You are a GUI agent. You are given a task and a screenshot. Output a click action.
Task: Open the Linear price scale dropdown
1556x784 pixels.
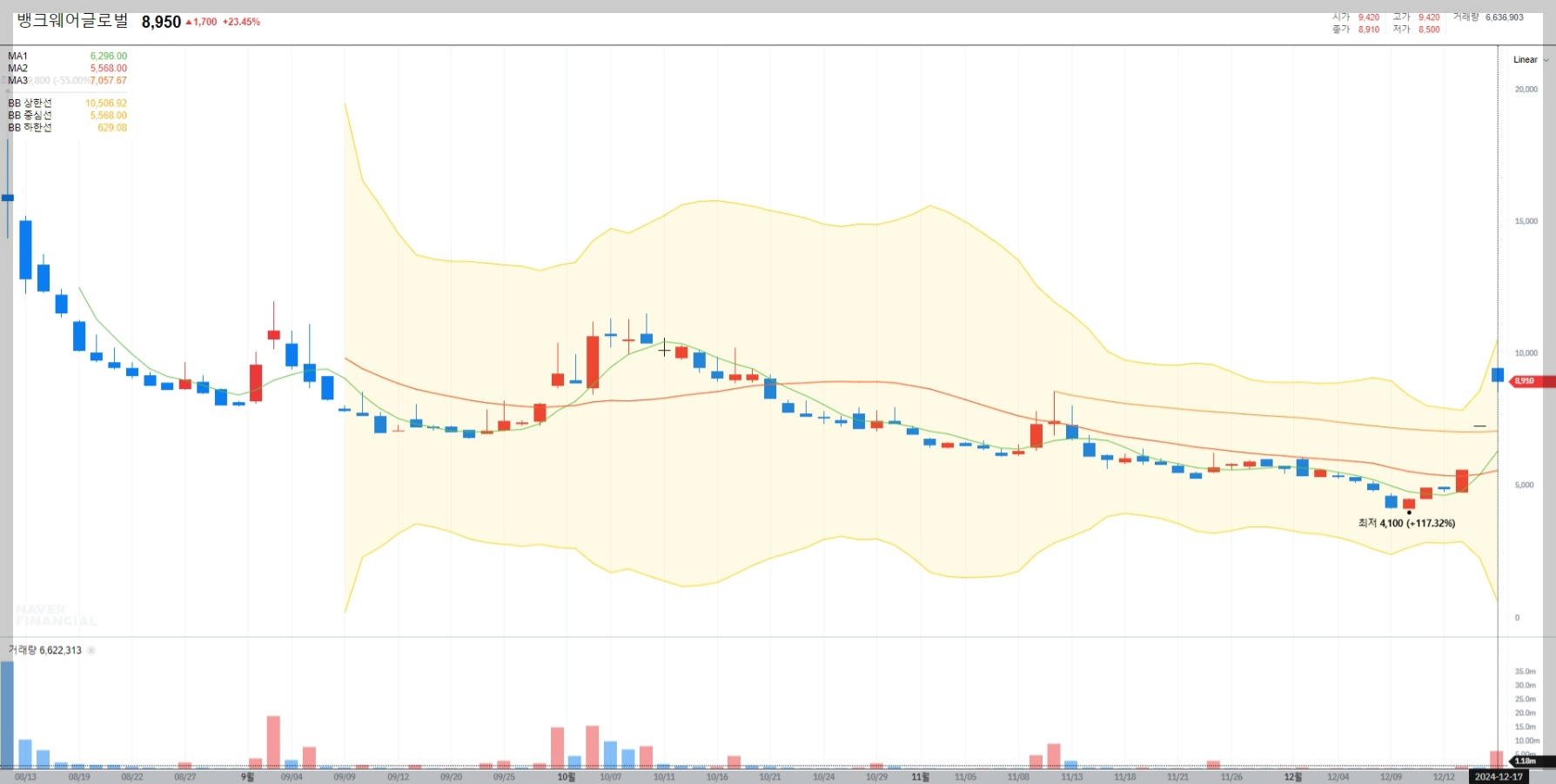point(1530,60)
